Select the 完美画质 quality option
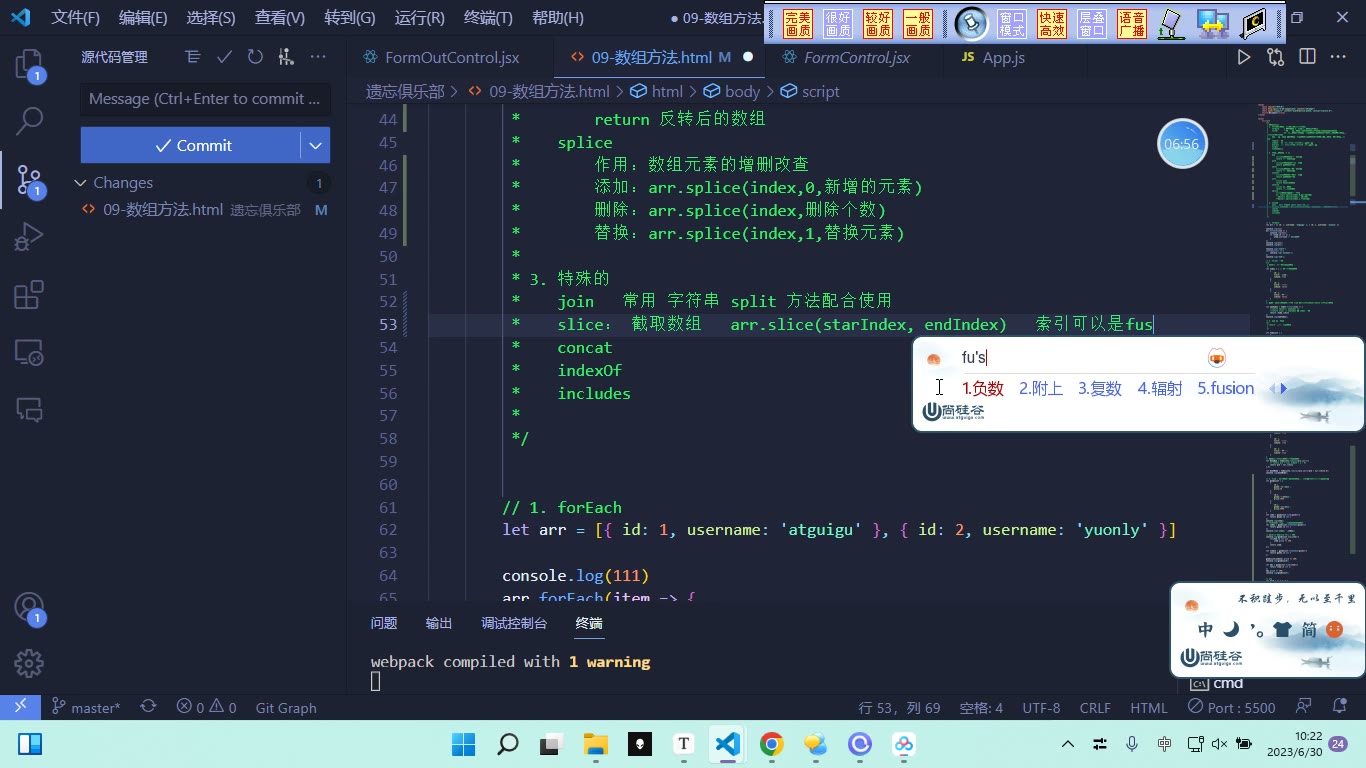 coord(798,24)
